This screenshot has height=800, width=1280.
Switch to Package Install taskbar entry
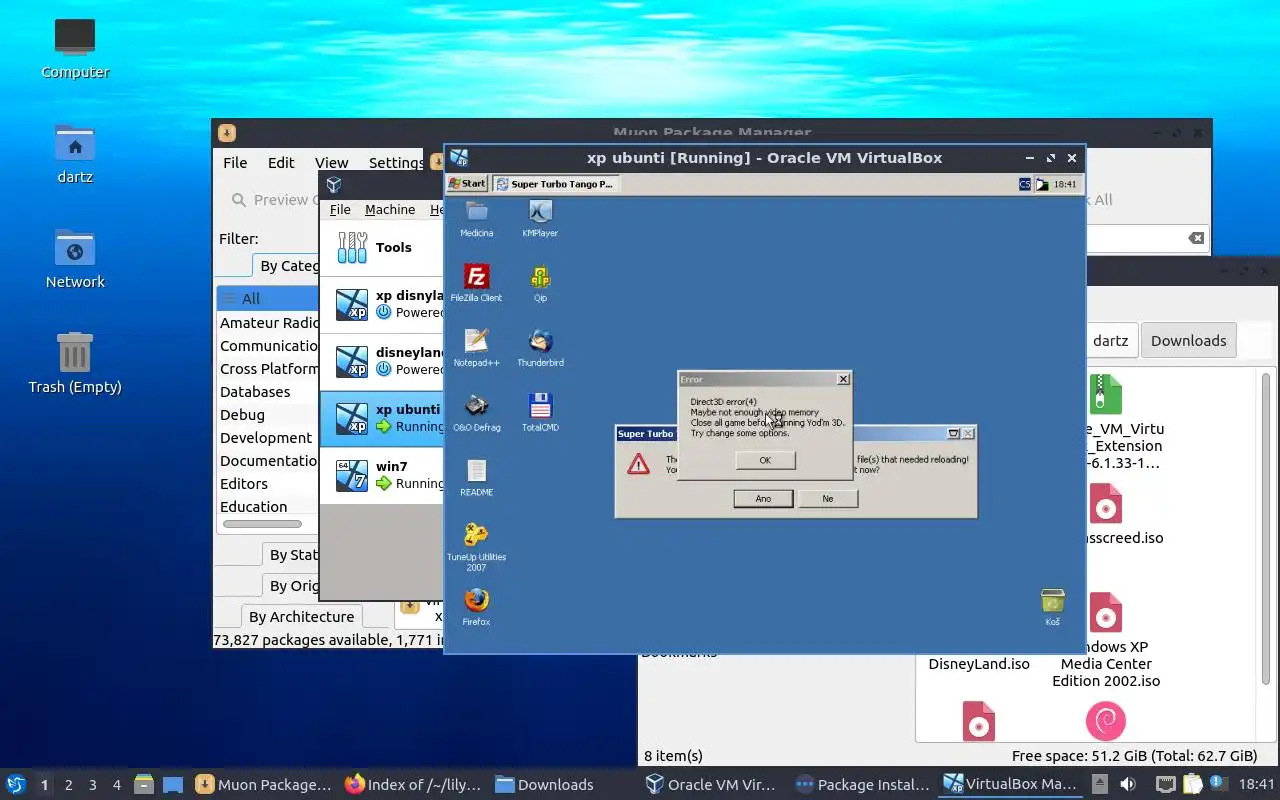tap(863, 784)
